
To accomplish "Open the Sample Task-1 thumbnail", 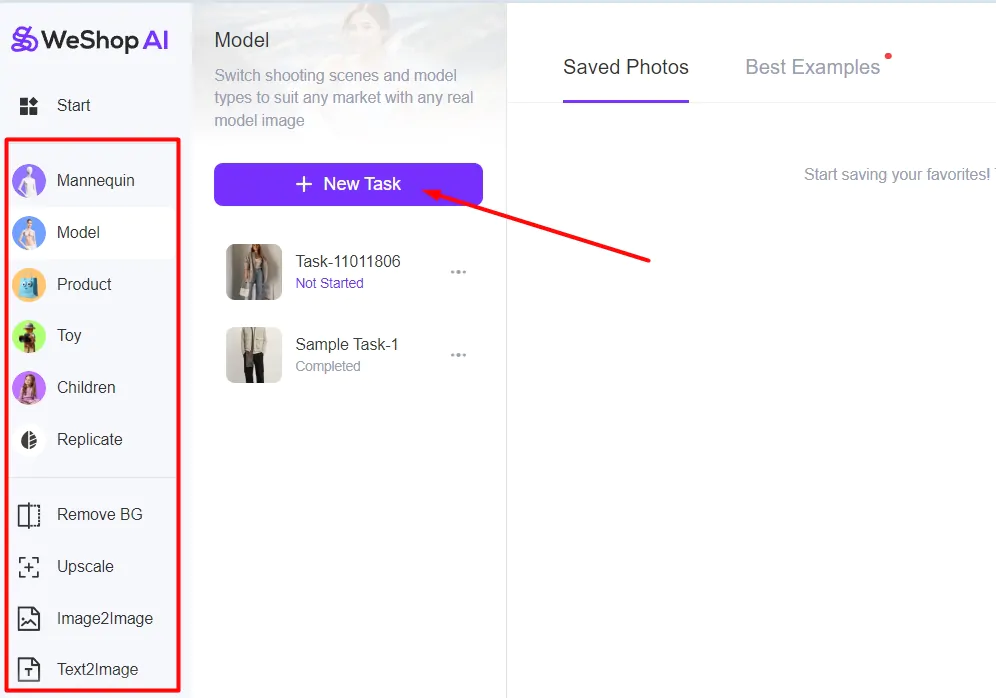I will pyautogui.click(x=254, y=355).
